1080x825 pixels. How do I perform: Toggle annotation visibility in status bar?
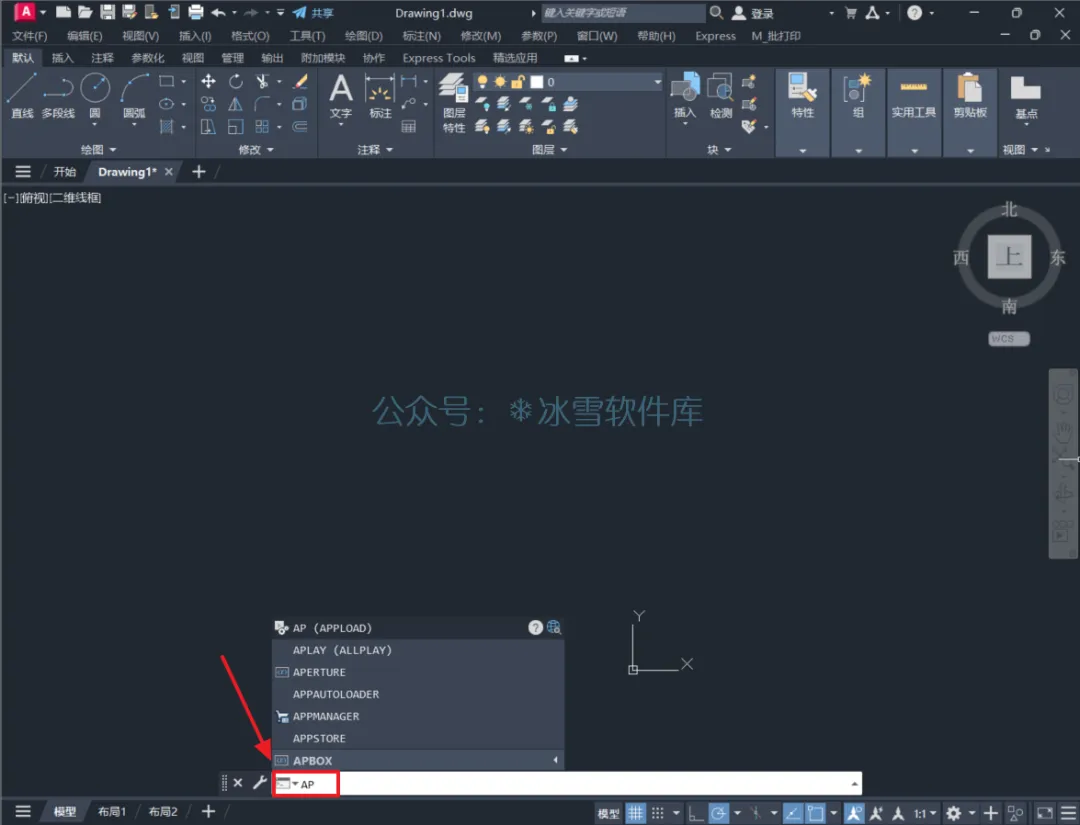(854, 813)
